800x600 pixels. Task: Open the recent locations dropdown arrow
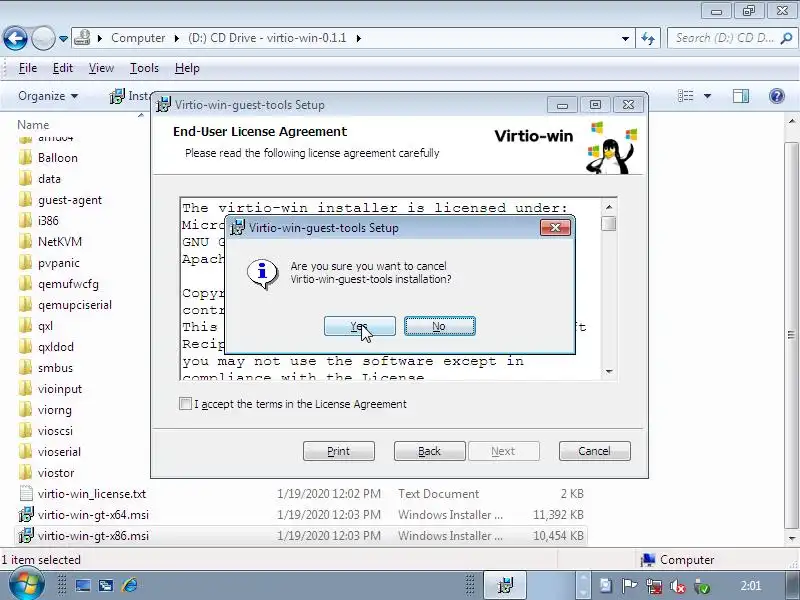tap(63, 39)
